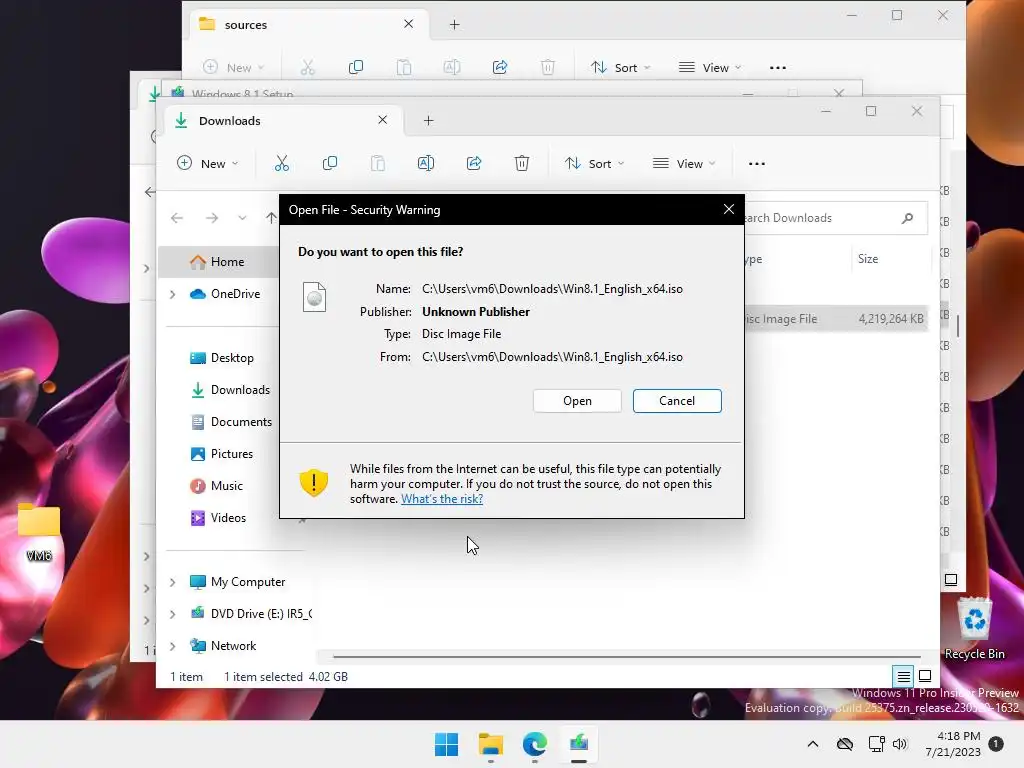This screenshot has width=1024, height=768.
Task: Click the horizontal scrollbar in Downloads window
Action: 626,656
